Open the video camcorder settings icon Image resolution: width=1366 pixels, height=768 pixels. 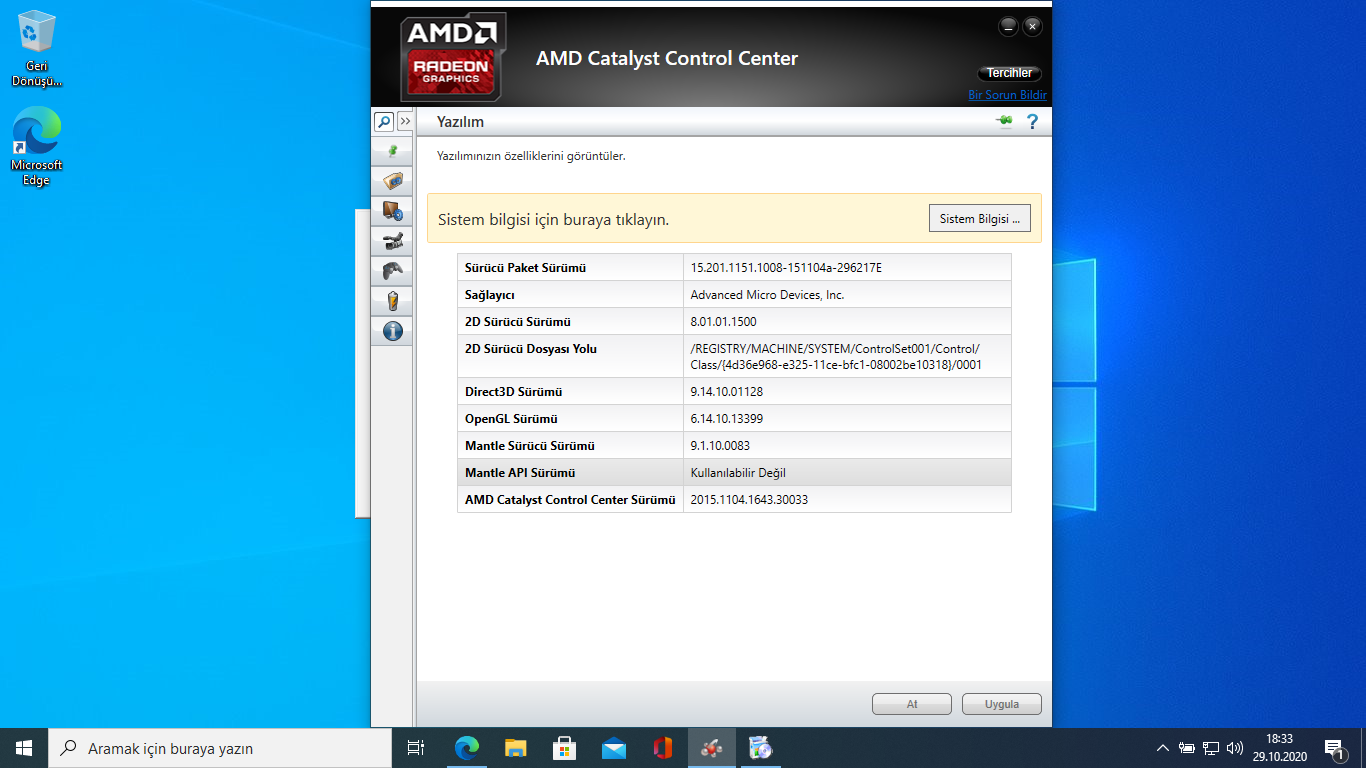click(392, 241)
